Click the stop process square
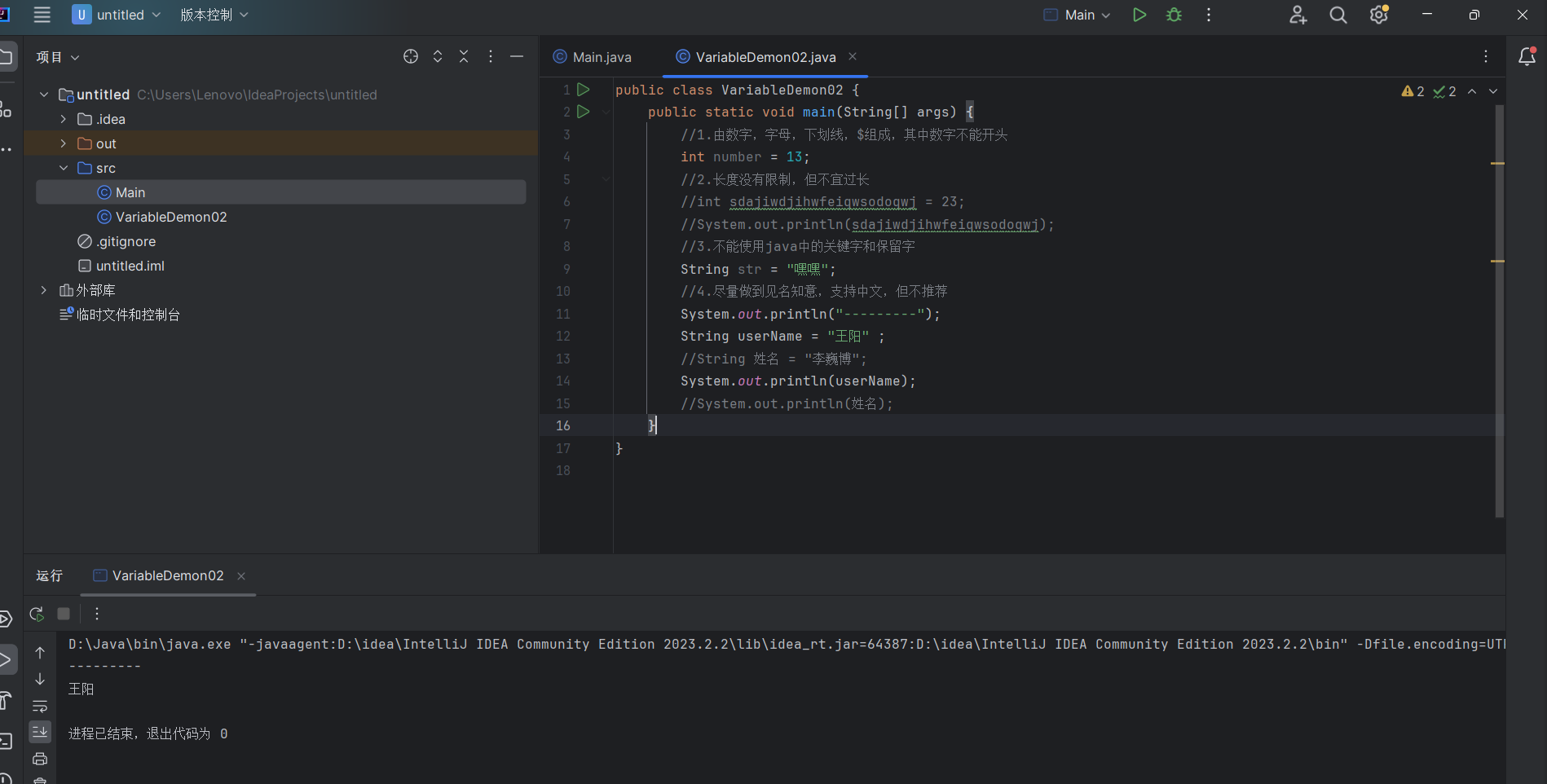 click(64, 614)
